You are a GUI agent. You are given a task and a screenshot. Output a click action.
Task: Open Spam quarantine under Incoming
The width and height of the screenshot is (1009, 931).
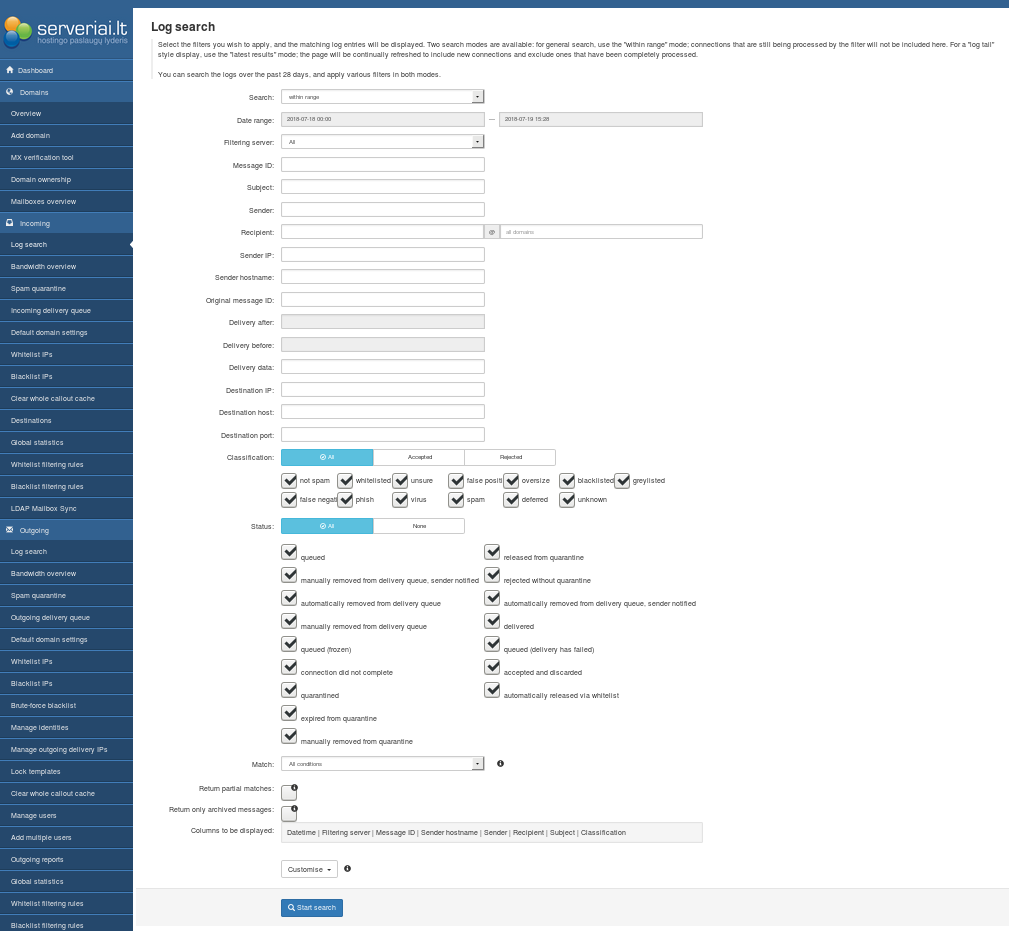(x=38, y=289)
